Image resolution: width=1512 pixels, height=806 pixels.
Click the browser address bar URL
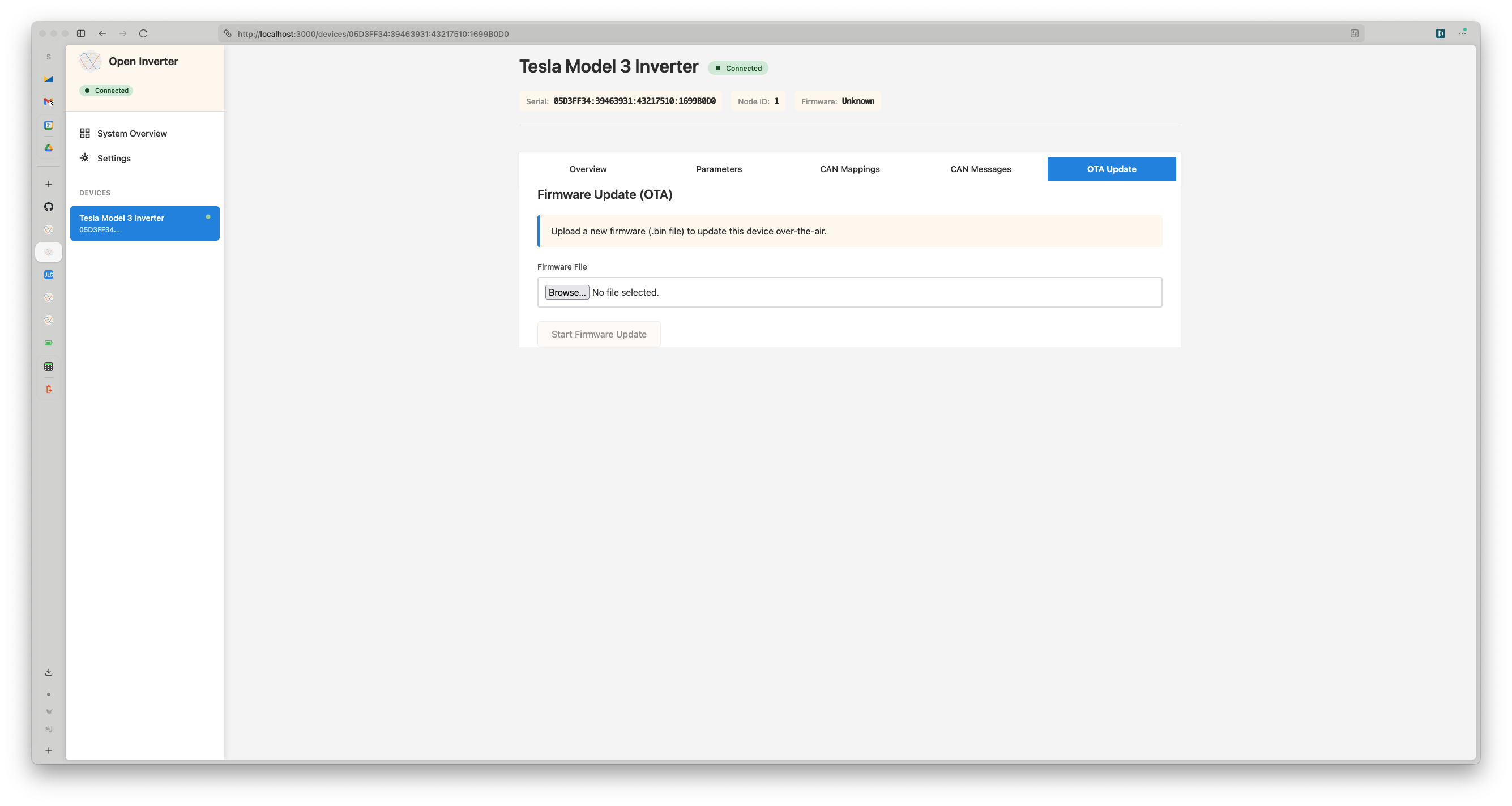tap(373, 34)
